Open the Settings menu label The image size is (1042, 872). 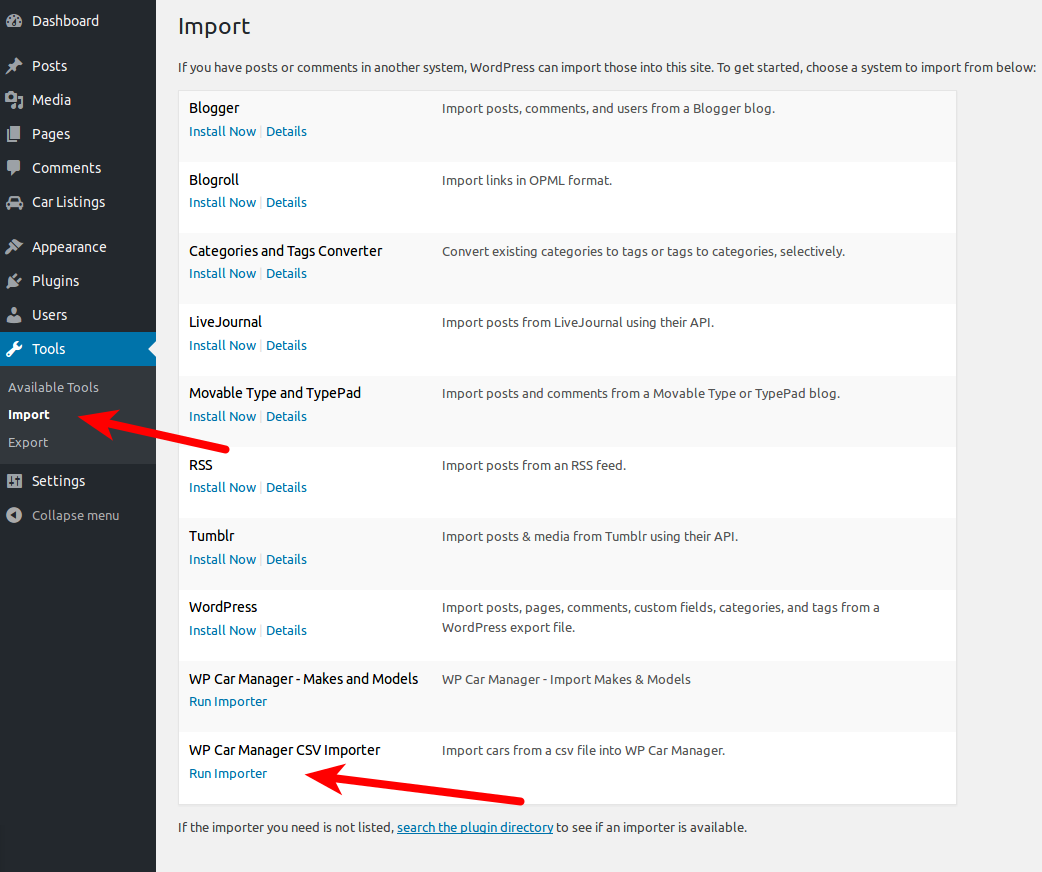[x=58, y=481]
